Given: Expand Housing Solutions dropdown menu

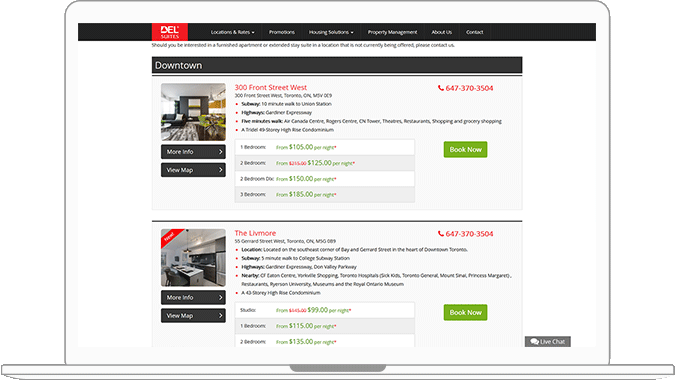Looking at the screenshot, I should [x=331, y=32].
